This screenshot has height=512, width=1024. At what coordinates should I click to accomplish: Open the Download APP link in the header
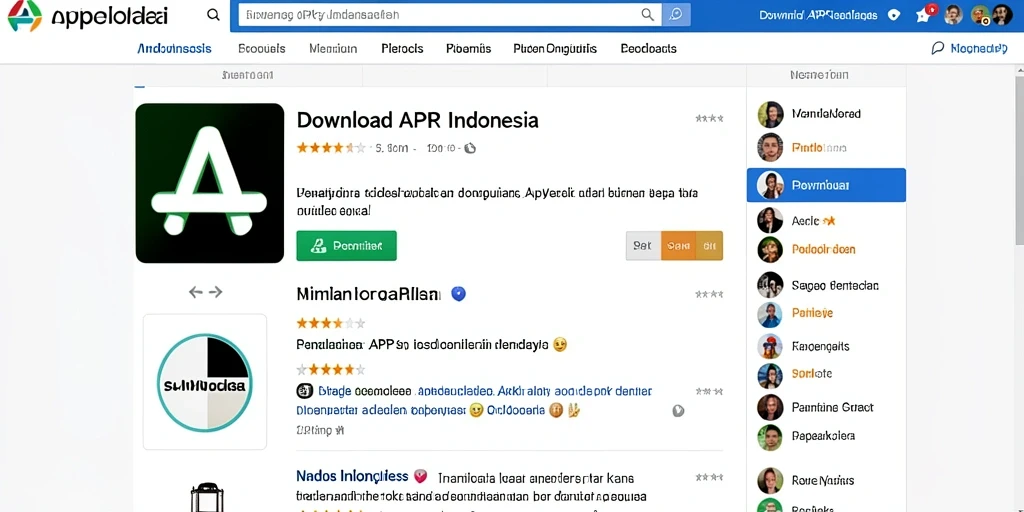click(x=818, y=15)
